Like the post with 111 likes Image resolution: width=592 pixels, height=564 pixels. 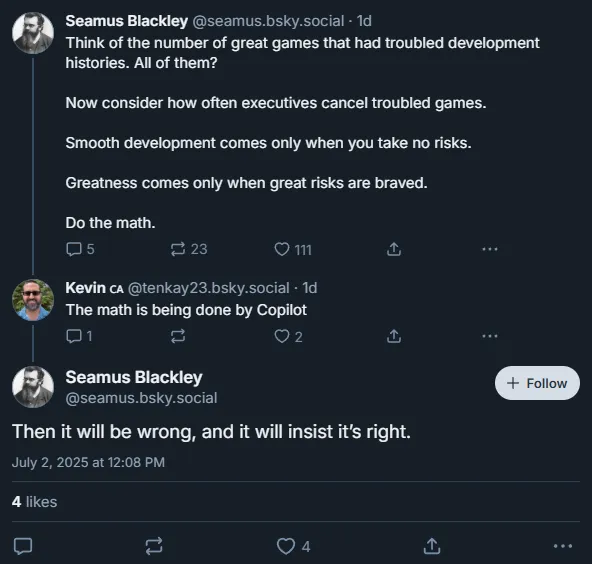pos(293,250)
